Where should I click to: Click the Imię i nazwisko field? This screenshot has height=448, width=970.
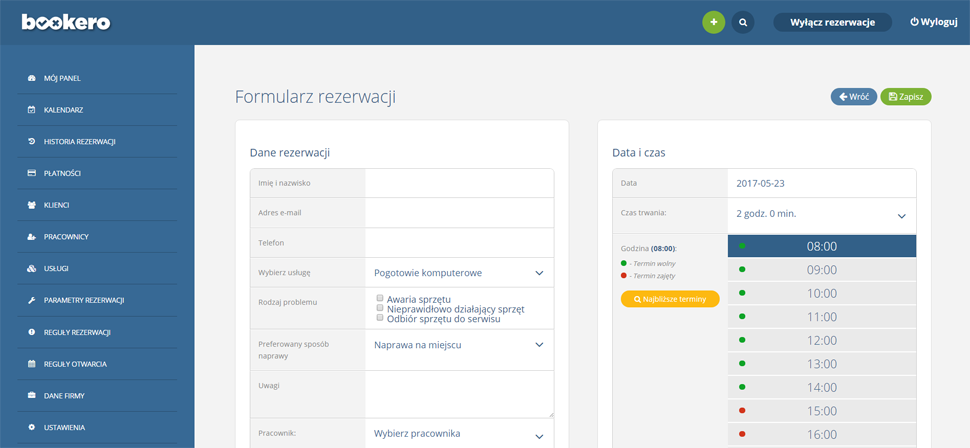tap(459, 183)
